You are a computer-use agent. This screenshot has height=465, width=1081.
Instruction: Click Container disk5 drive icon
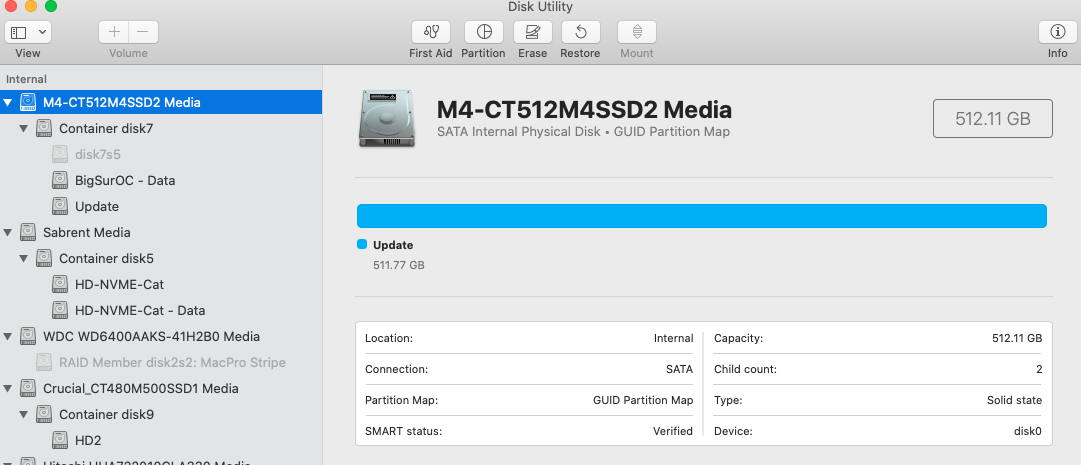coord(43,259)
